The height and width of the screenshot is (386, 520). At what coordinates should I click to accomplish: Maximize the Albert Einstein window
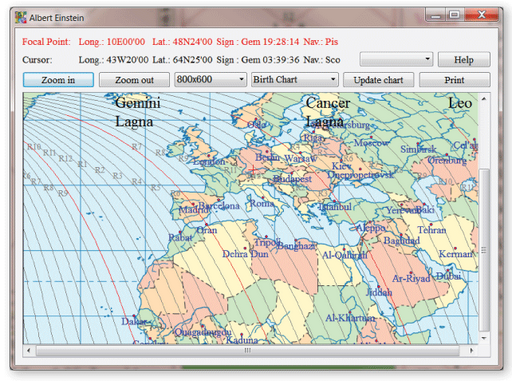455,15
